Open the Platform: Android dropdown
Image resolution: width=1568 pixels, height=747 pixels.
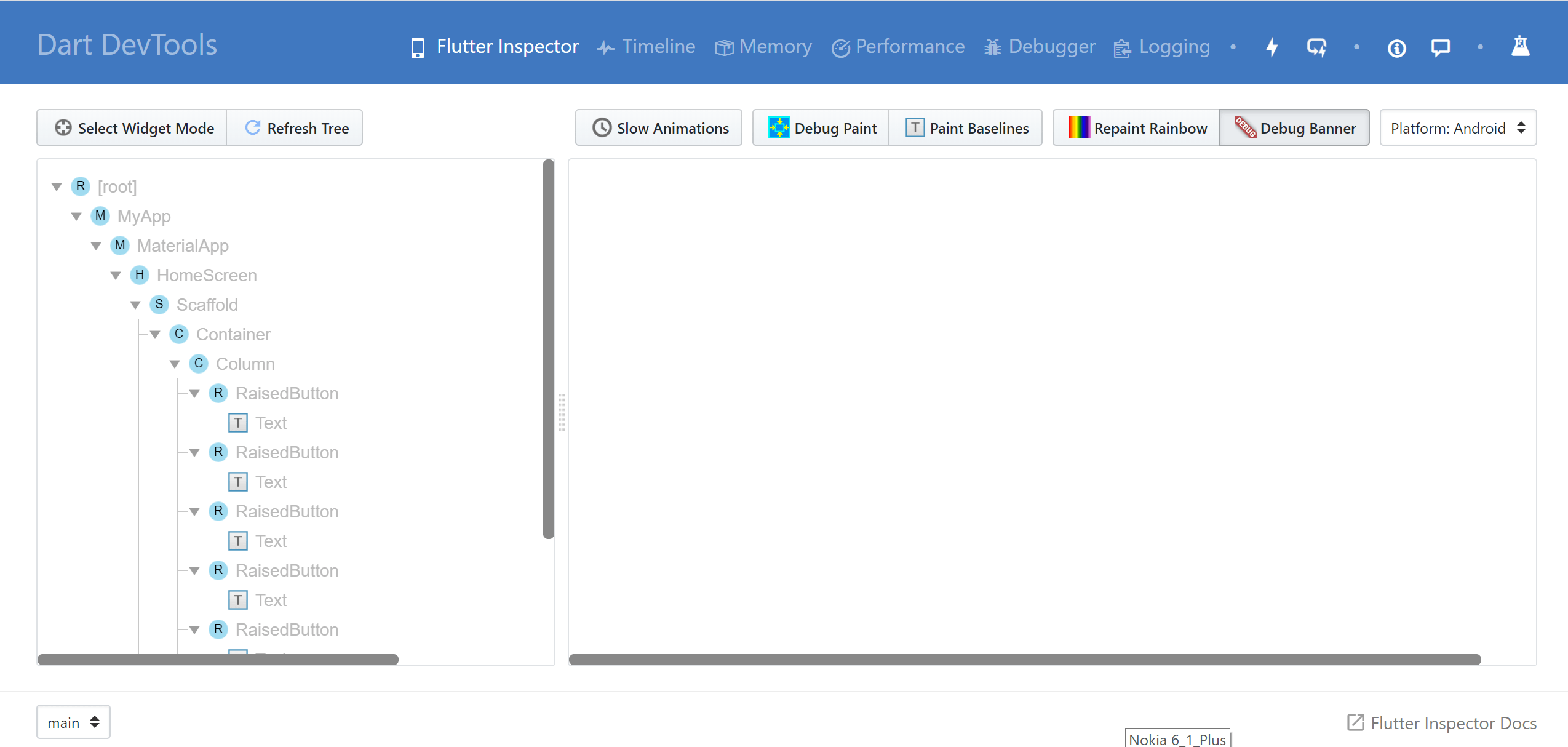(x=1457, y=127)
